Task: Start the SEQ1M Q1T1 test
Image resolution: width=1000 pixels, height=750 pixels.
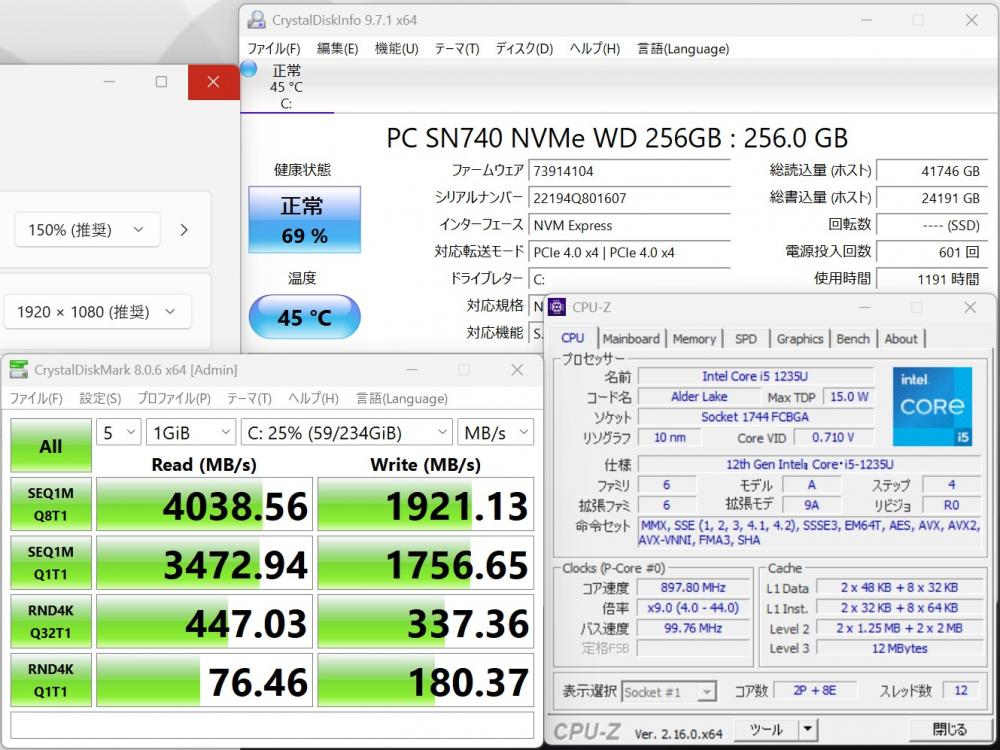Action: click(x=51, y=562)
